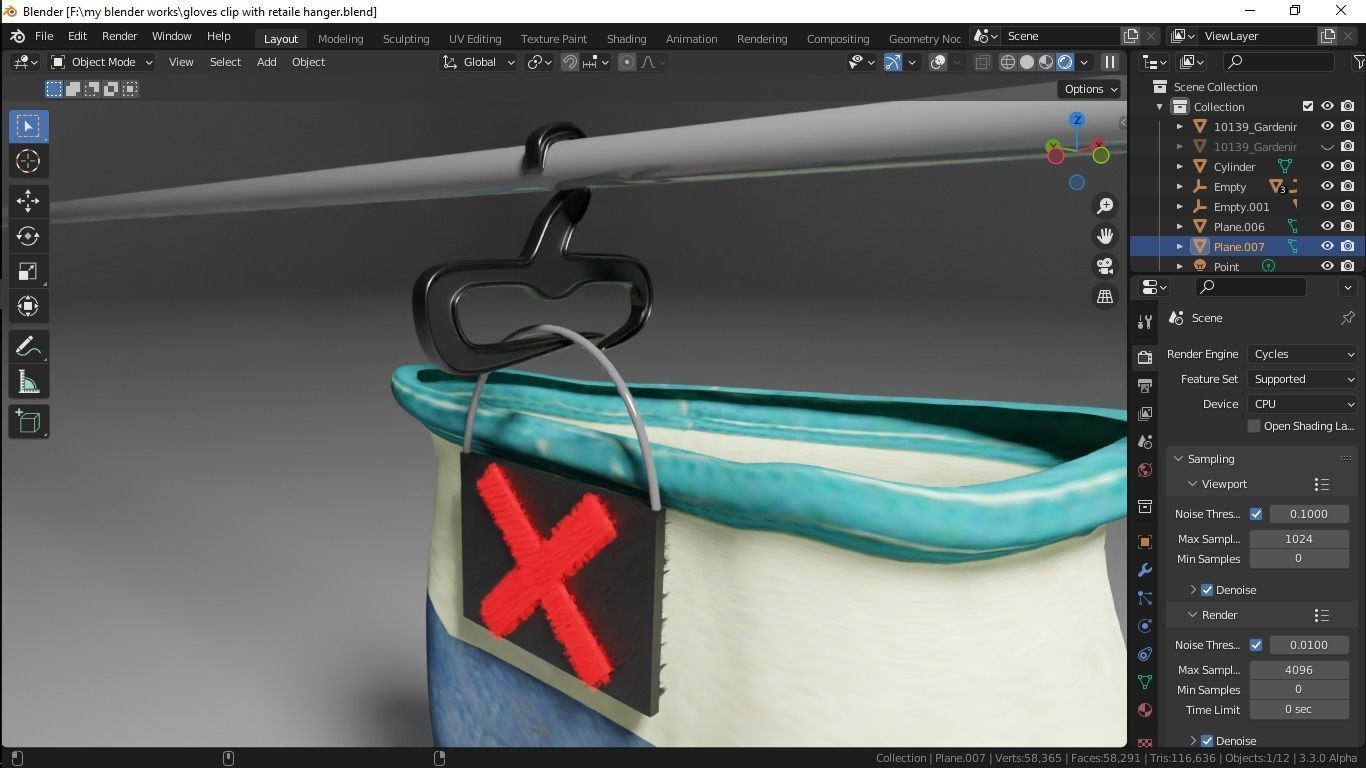Switch to Modeling workspace tab
The width and height of the screenshot is (1366, 768).
pyautogui.click(x=340, y=38)
